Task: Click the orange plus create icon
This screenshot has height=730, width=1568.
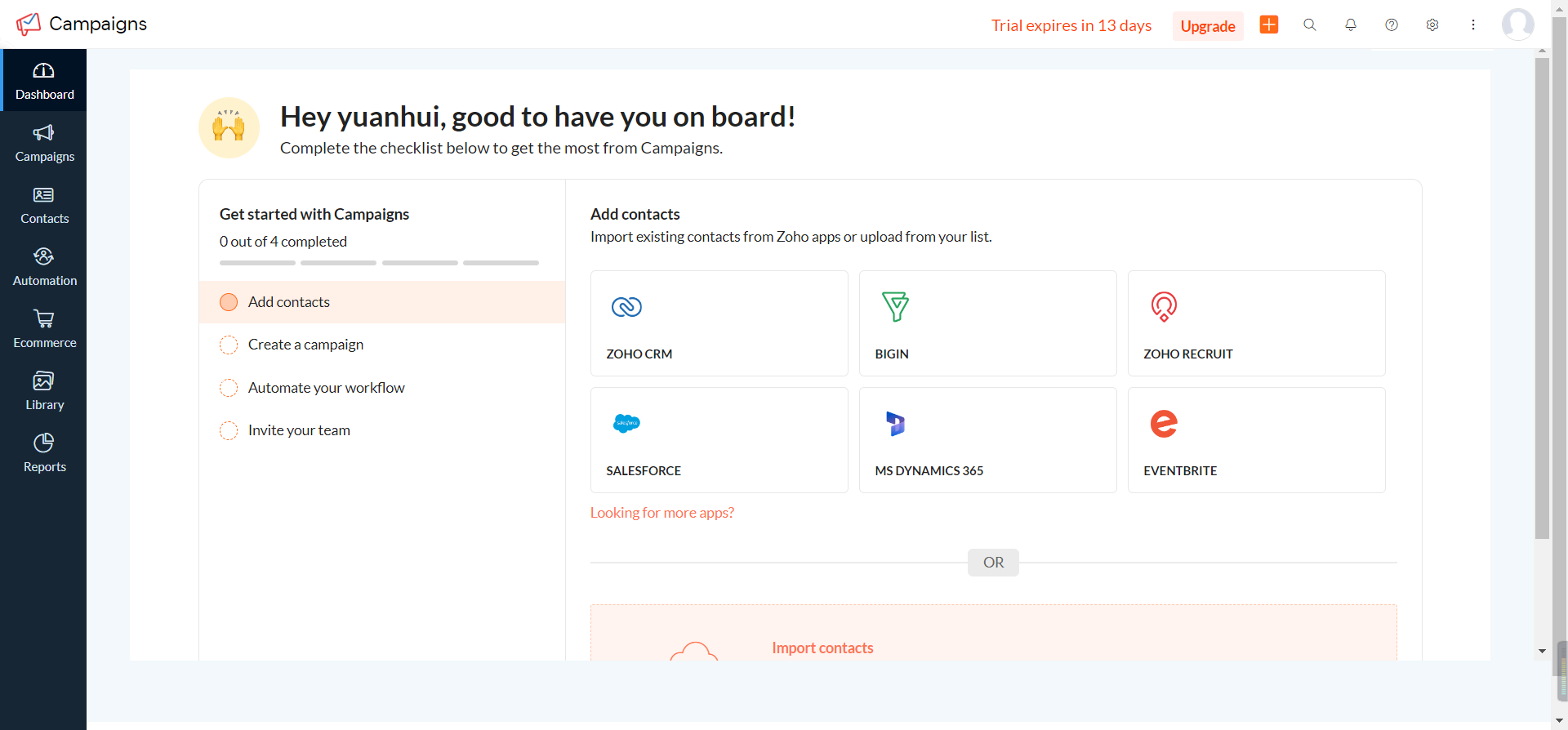Action: pyautogui.click(x=1268, y=24)
